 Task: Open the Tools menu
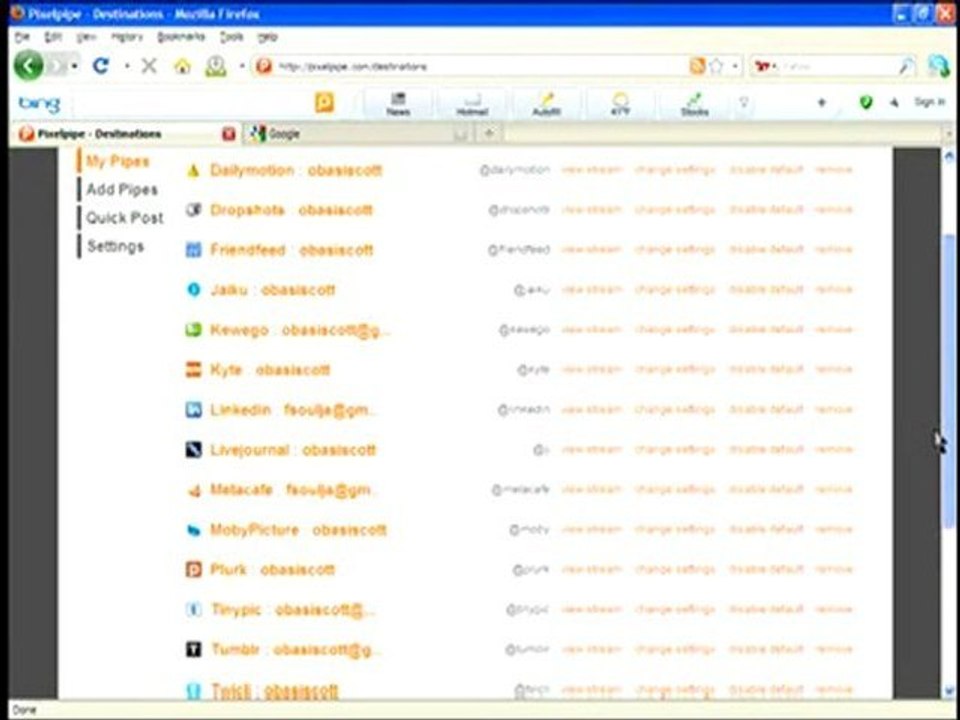click(231, 37)
